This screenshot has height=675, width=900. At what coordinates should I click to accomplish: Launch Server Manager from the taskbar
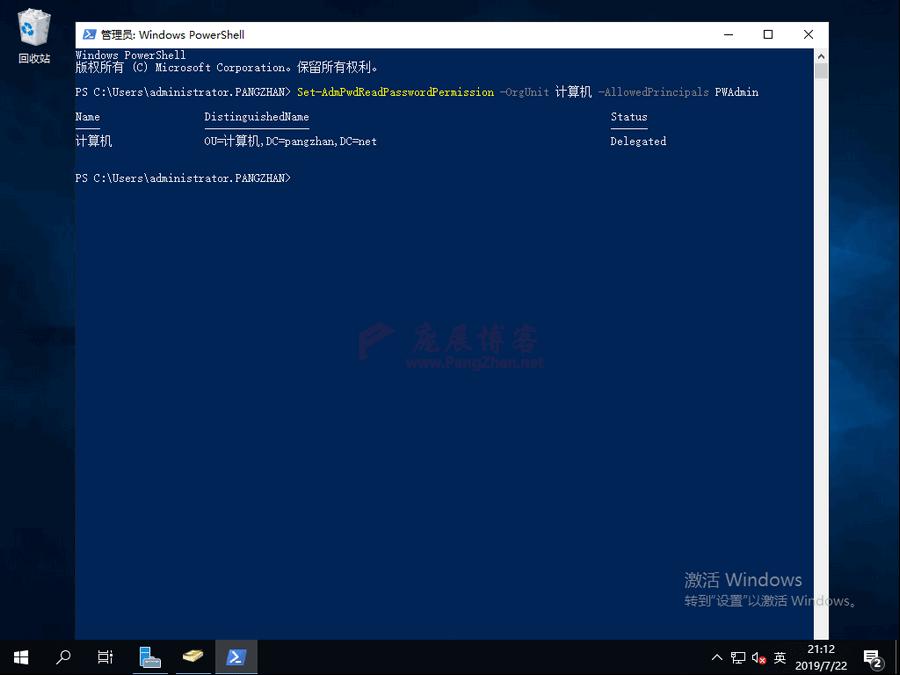click(x=150, y=657)
